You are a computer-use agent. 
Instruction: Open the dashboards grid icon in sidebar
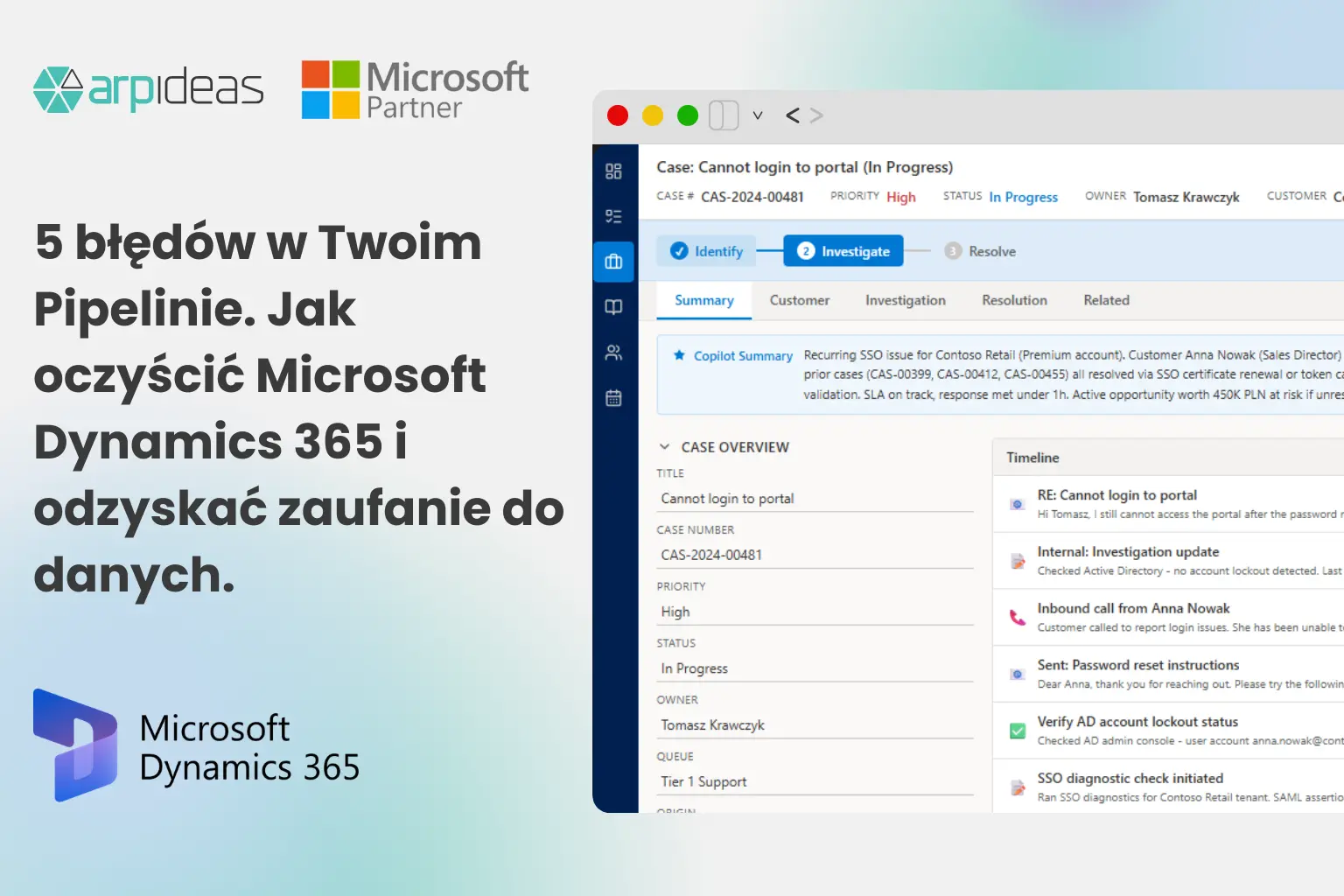tap(613, 171)
